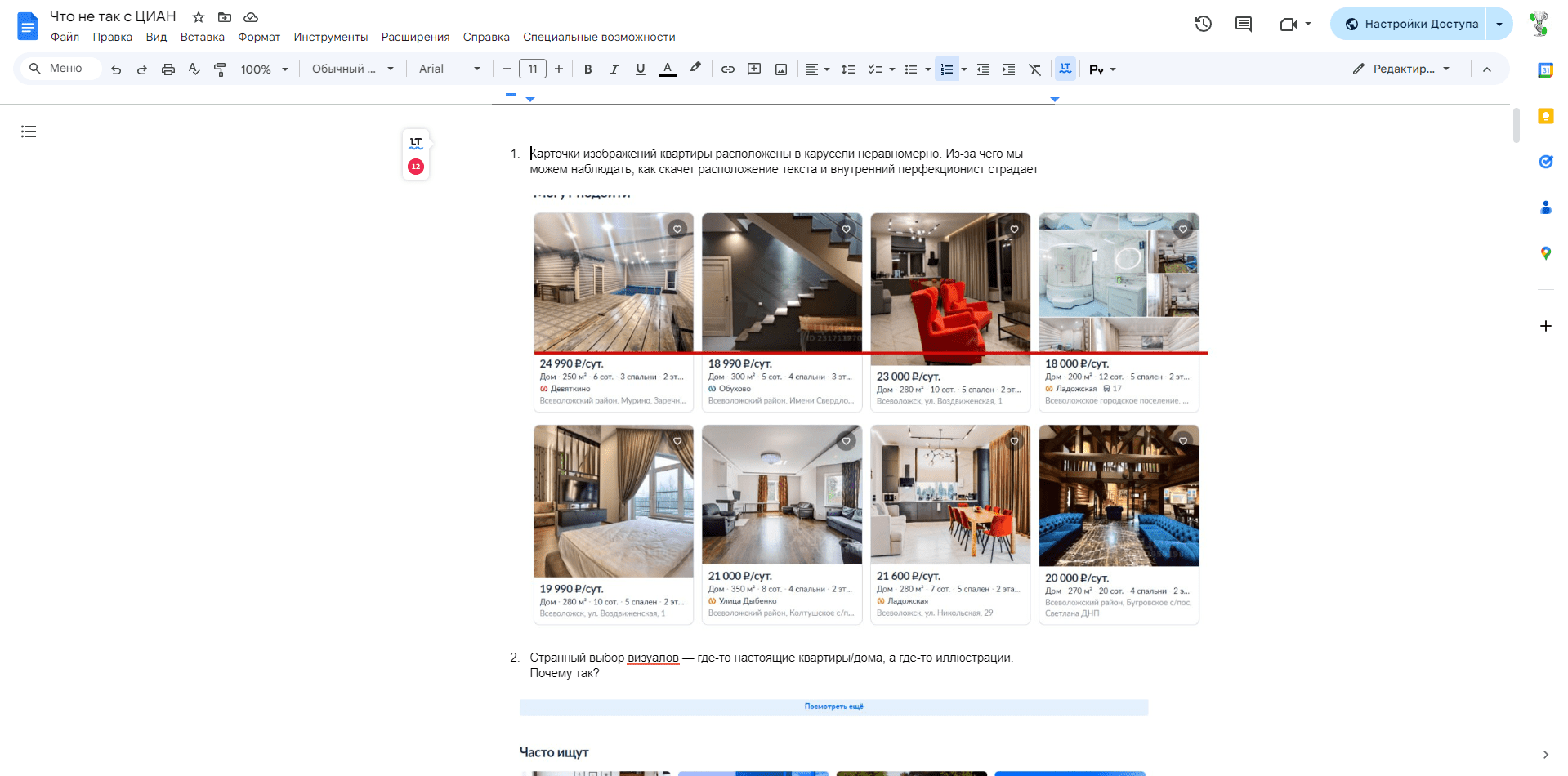Toggle underline formatting
The image size is (1568, 776).
click(640, 69)
